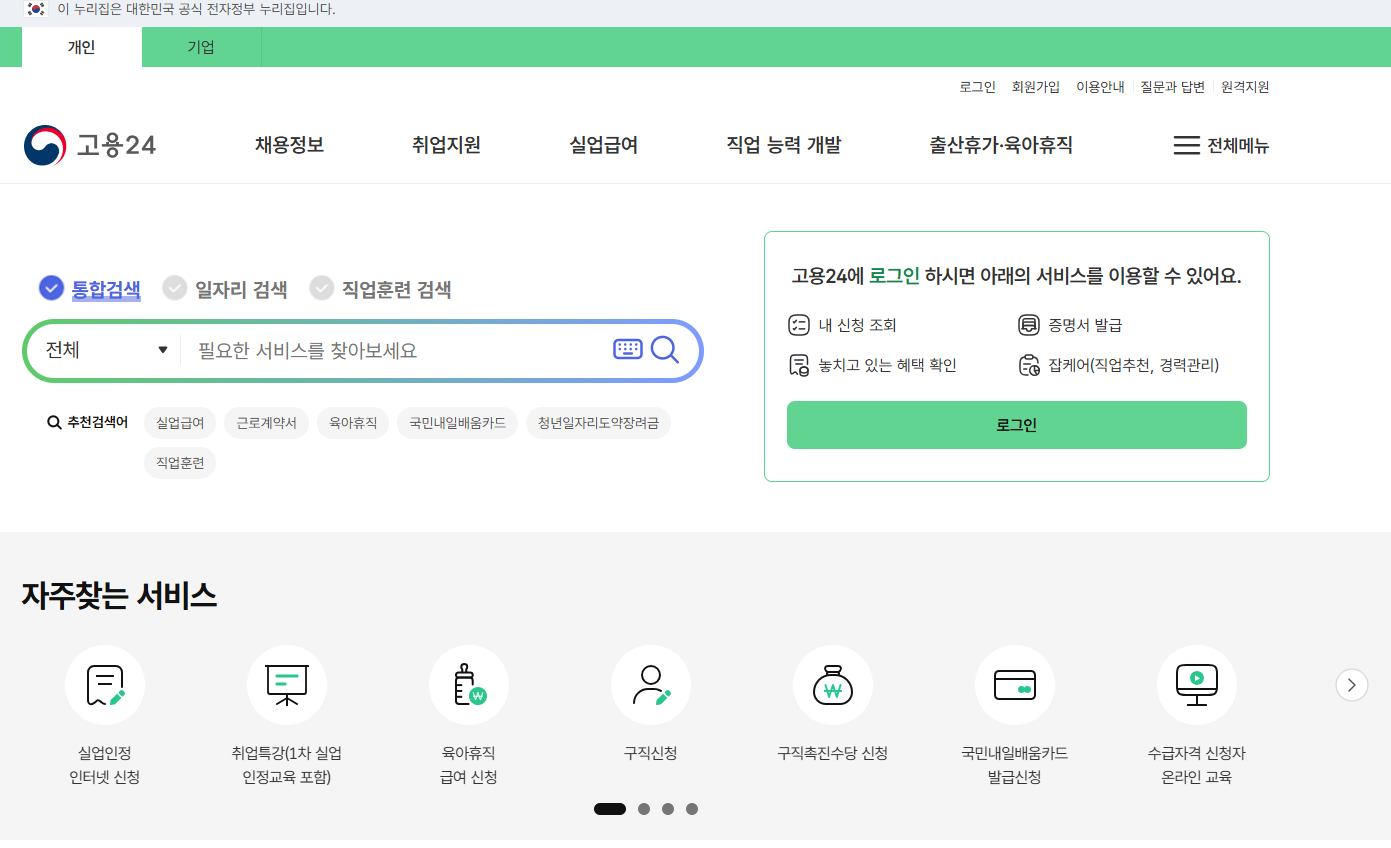Select the 취업특강 presentation board icon

pyautogui.click(x=287, y=685)
